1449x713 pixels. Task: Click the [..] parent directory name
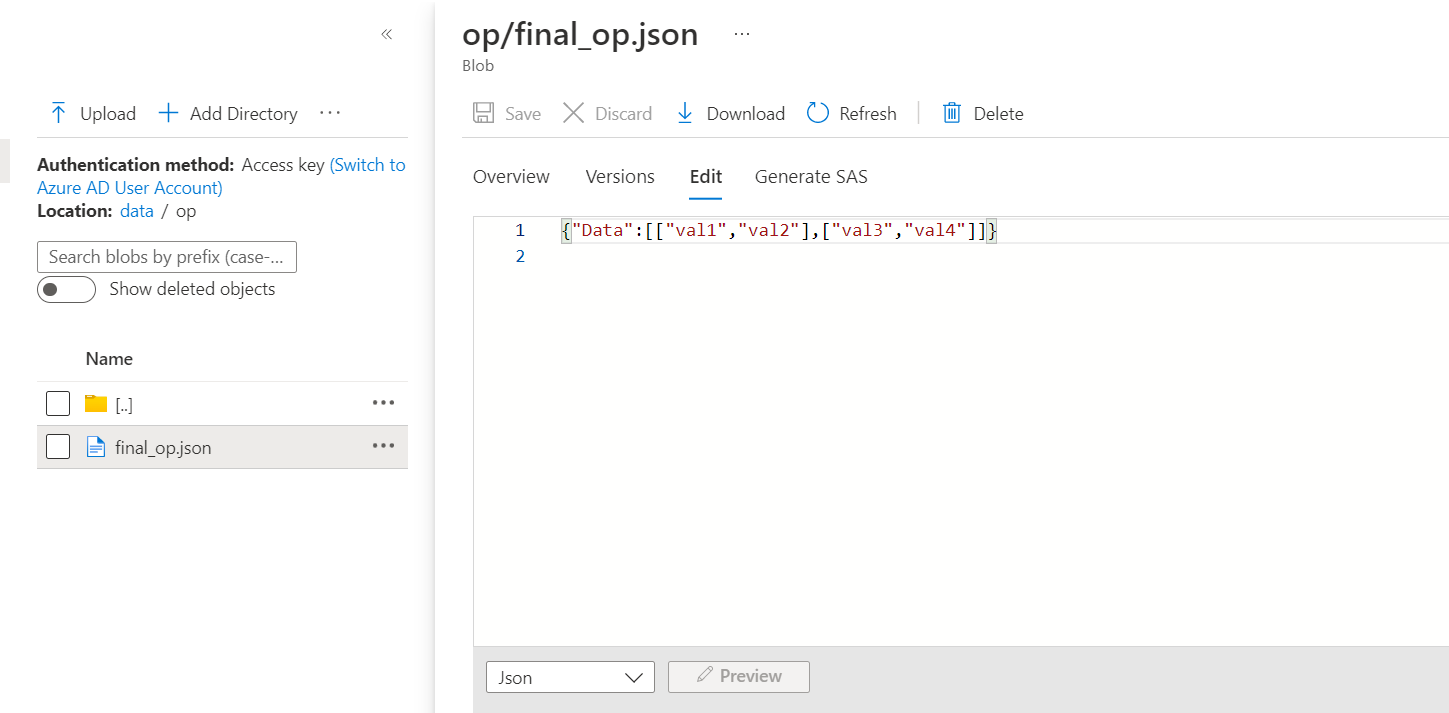(x=124, y=404)
